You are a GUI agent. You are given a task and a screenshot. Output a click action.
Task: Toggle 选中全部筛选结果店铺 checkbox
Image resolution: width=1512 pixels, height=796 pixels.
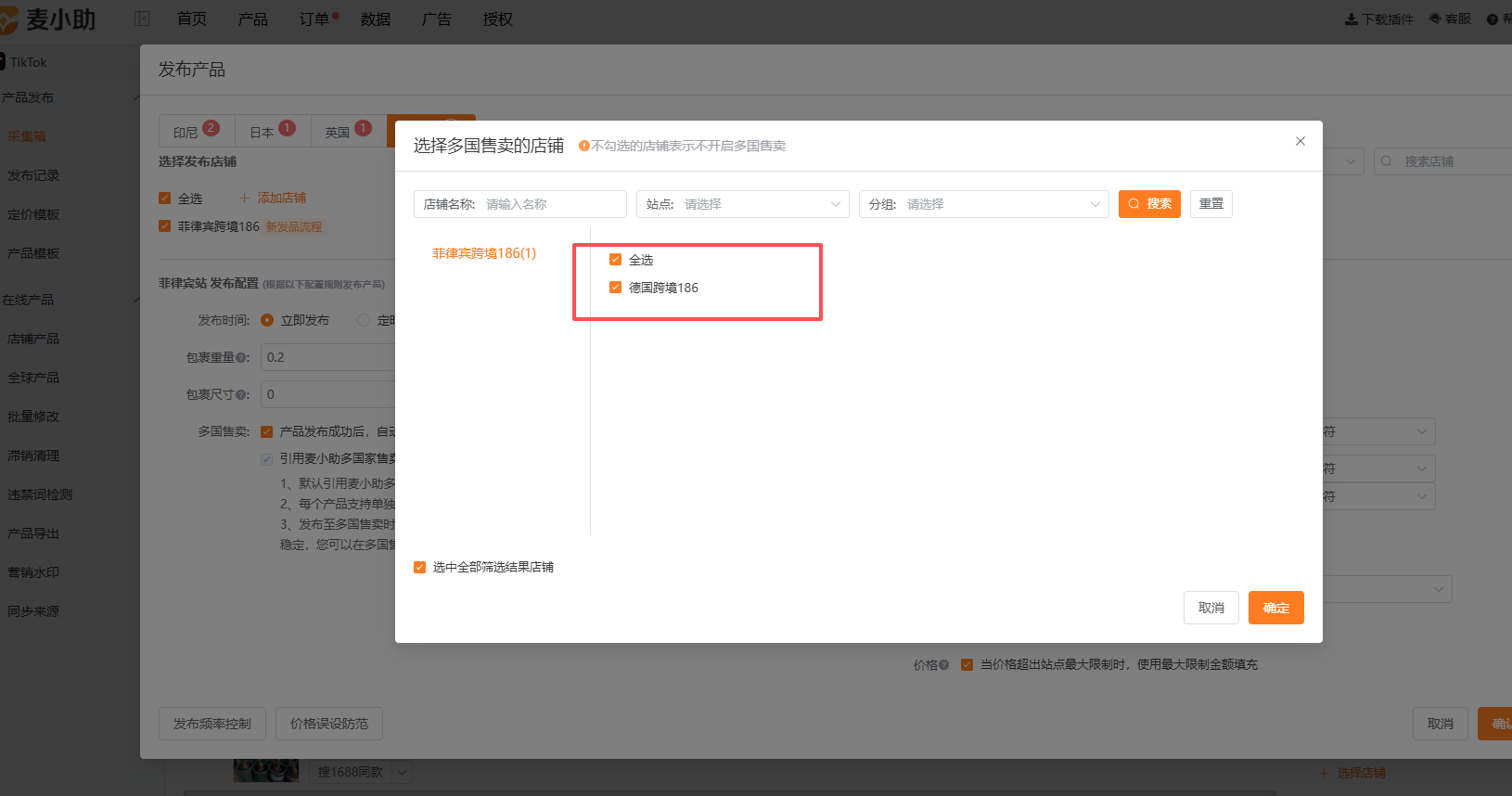coord(419,567)
